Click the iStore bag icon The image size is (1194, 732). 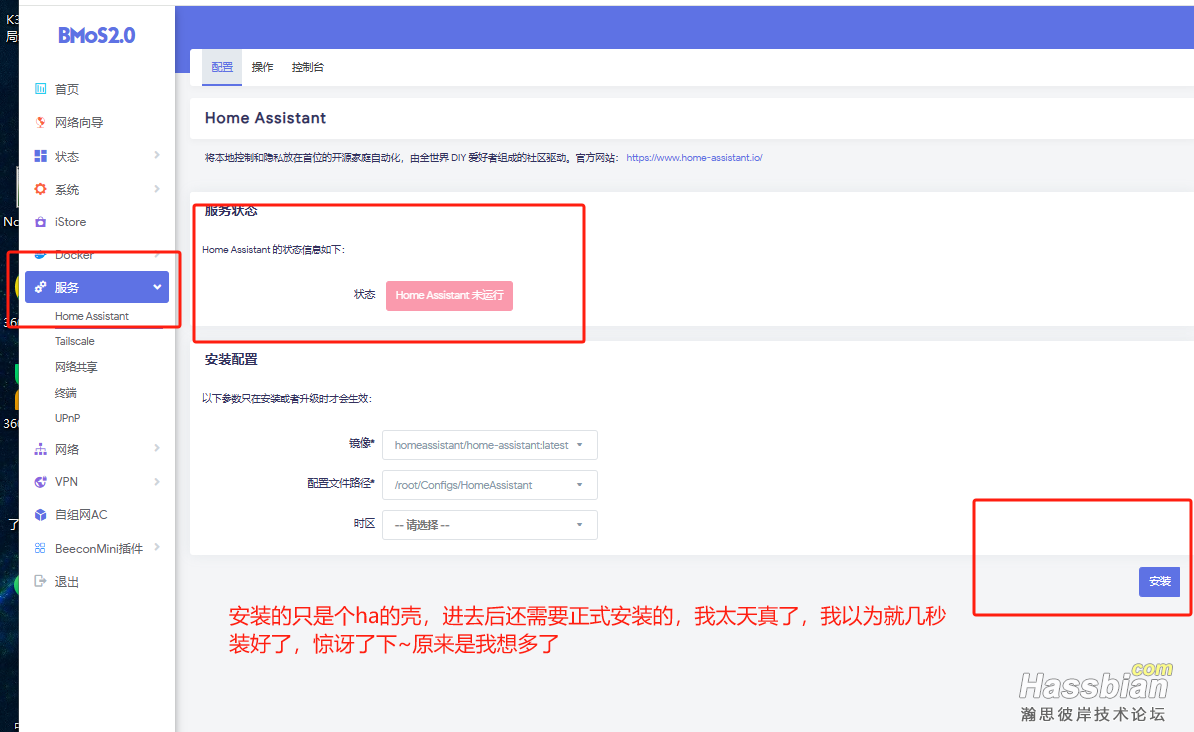(40, 222)
